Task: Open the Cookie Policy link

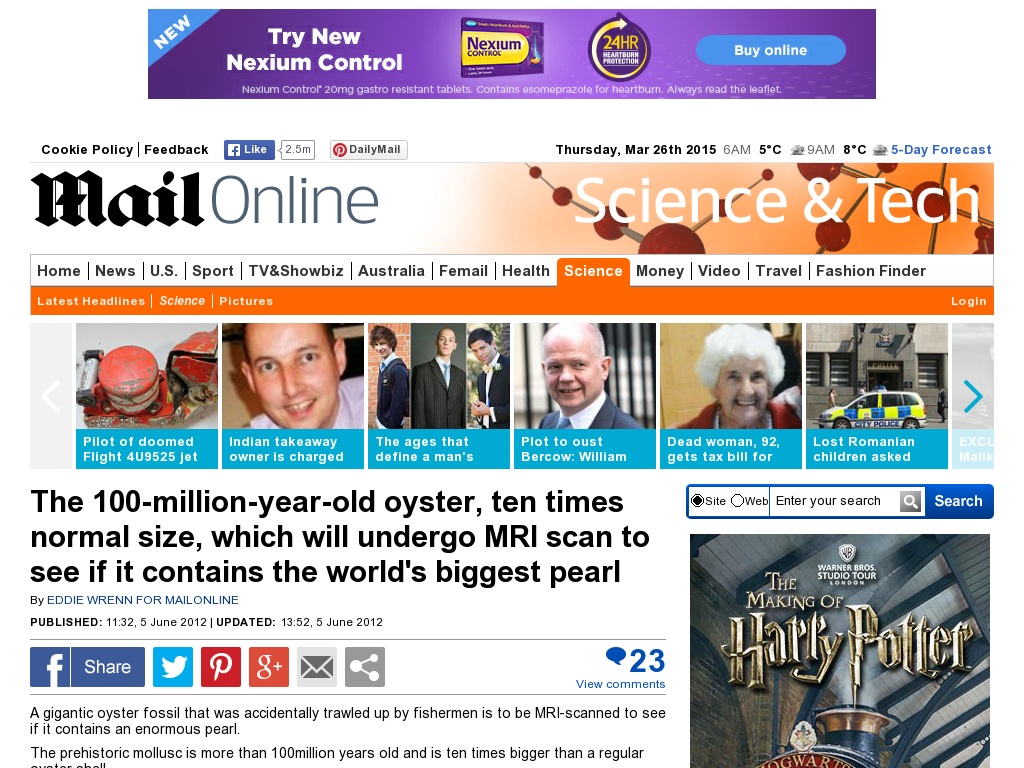Action: (x=87, y=150)
